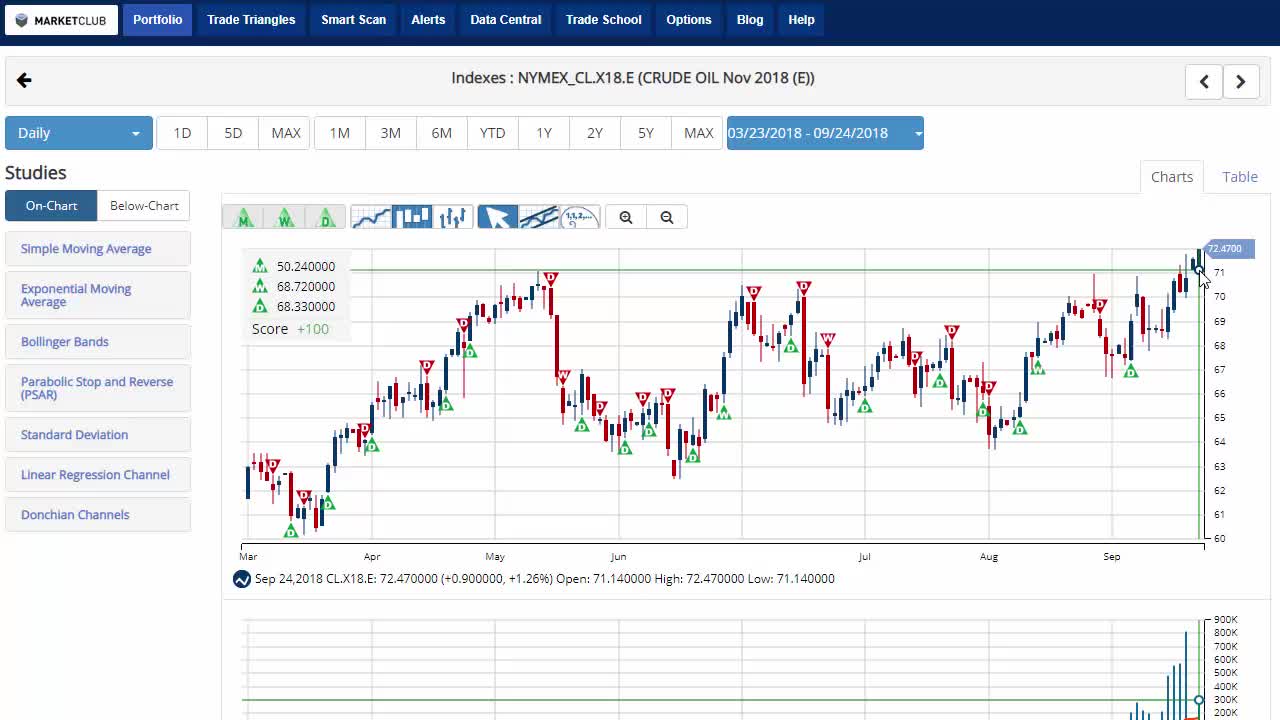Open Smart Scan menu
The image size is (1280, 720).
coord(353,19)
